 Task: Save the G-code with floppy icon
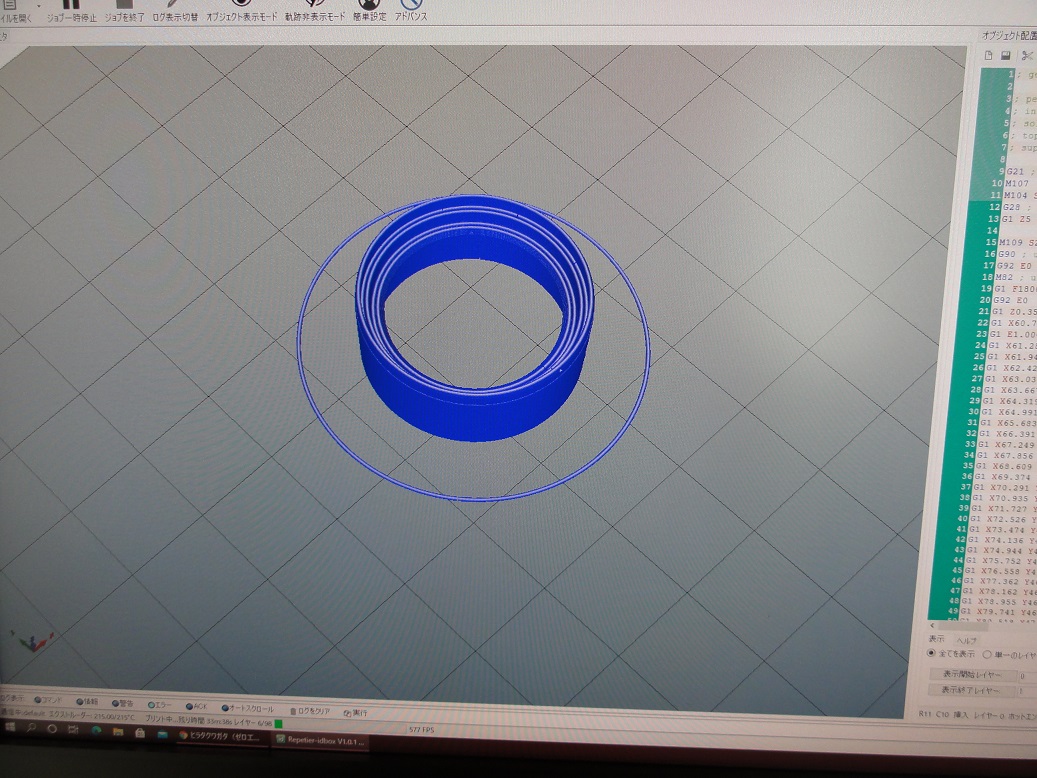click(1006, 56)
